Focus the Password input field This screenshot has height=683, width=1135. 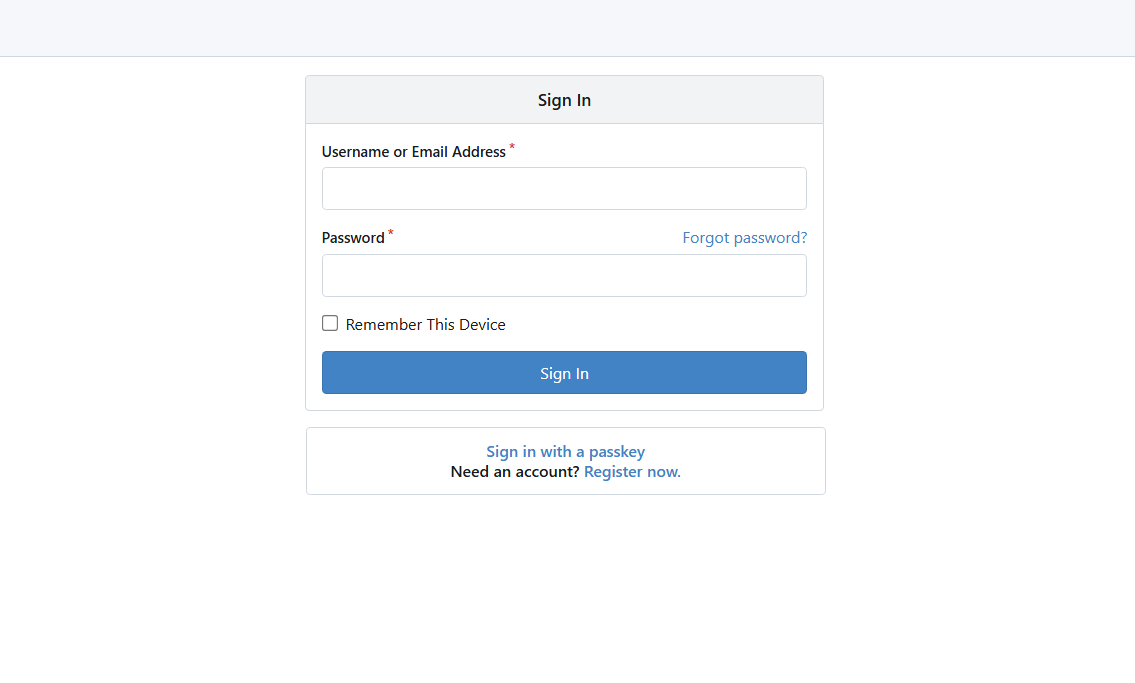pyautogui.click(x=564, y=275)
